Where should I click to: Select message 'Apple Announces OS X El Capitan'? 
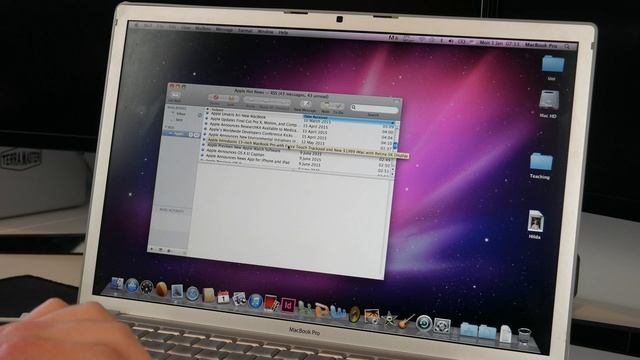pyautogui.click(x=235, y=153)
